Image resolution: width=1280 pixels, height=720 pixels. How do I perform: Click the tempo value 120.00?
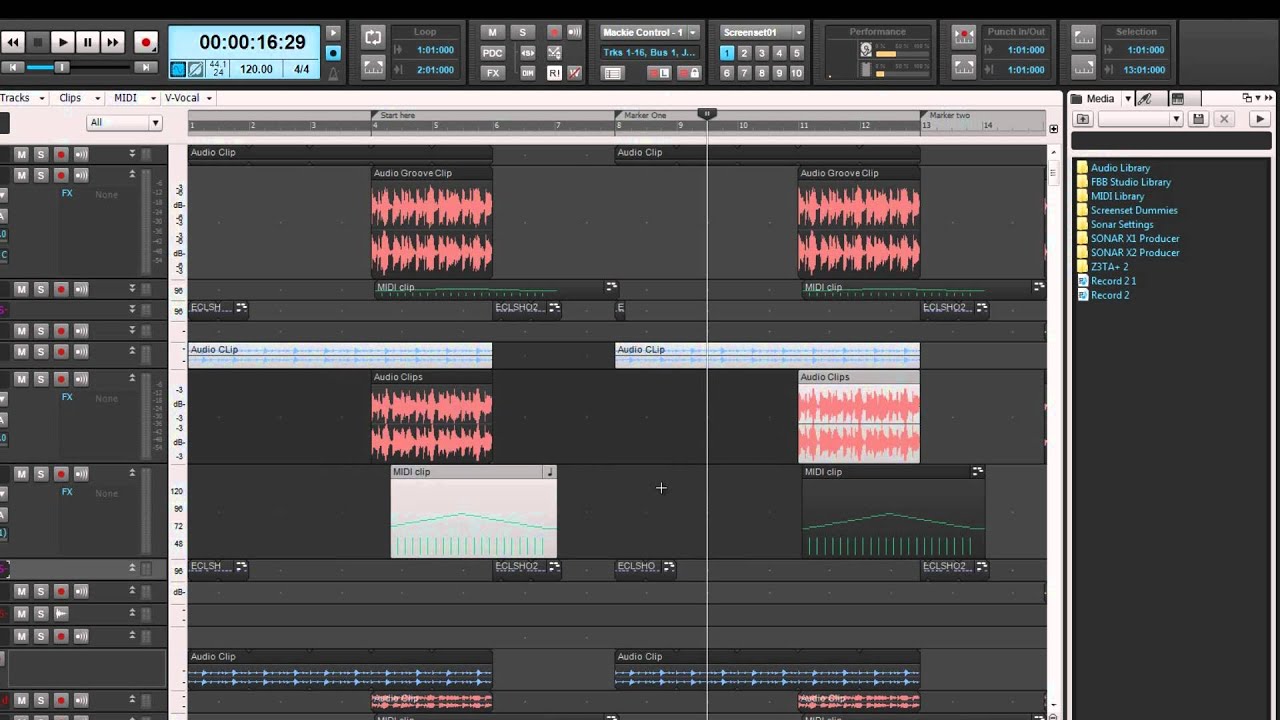click(x=257, y=69)
